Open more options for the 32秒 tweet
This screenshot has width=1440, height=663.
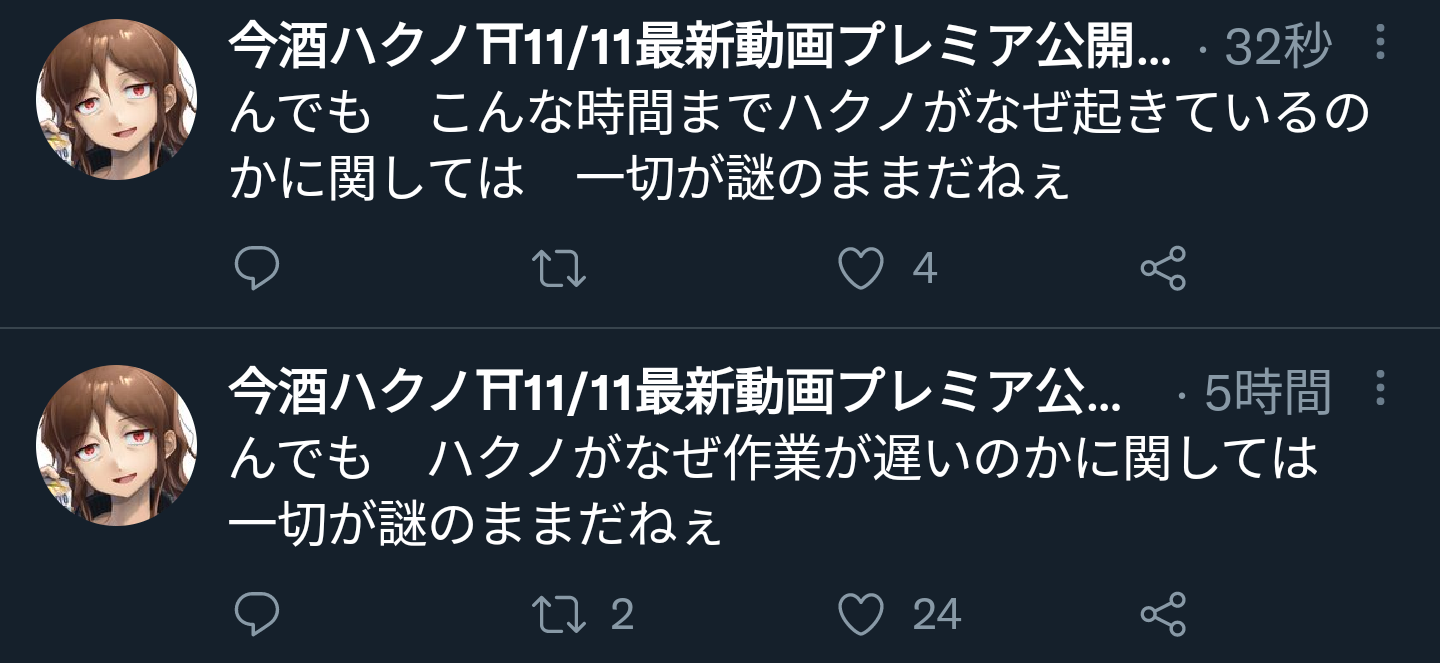click(x=1381, y=43)
